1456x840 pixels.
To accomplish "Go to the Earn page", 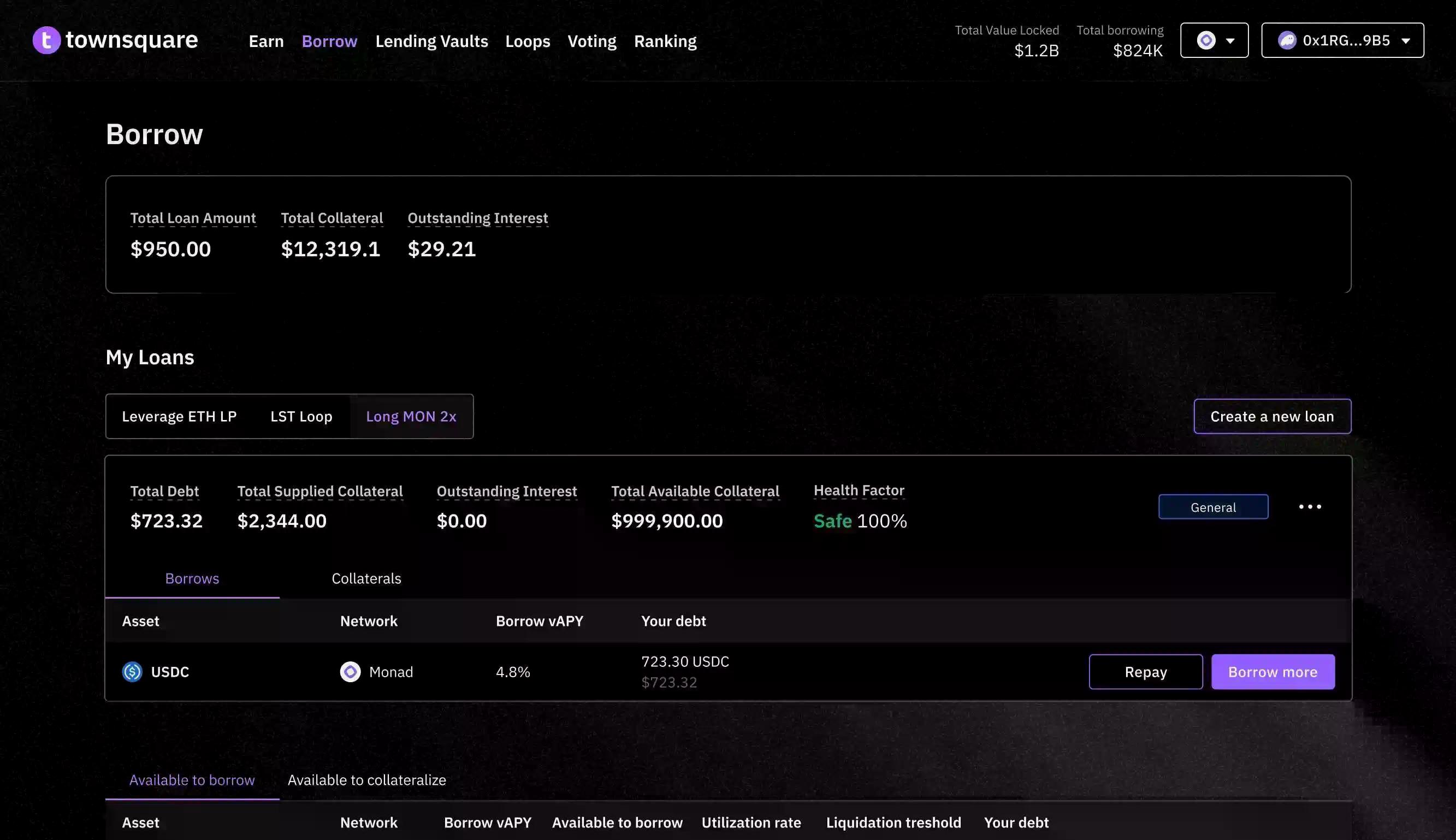I will 266,42.
